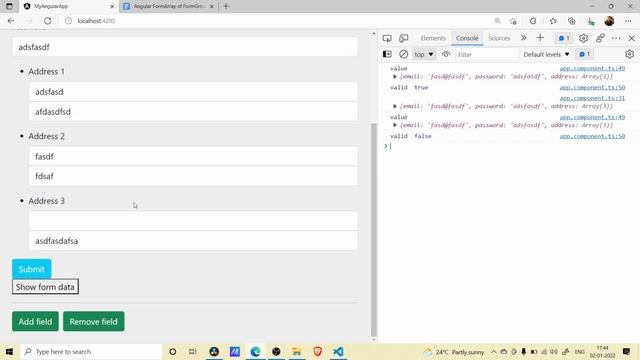This screenshot has width=640, height=360.
Task: Open app.component.ts:49 link in first log
Action: point(592,69)
